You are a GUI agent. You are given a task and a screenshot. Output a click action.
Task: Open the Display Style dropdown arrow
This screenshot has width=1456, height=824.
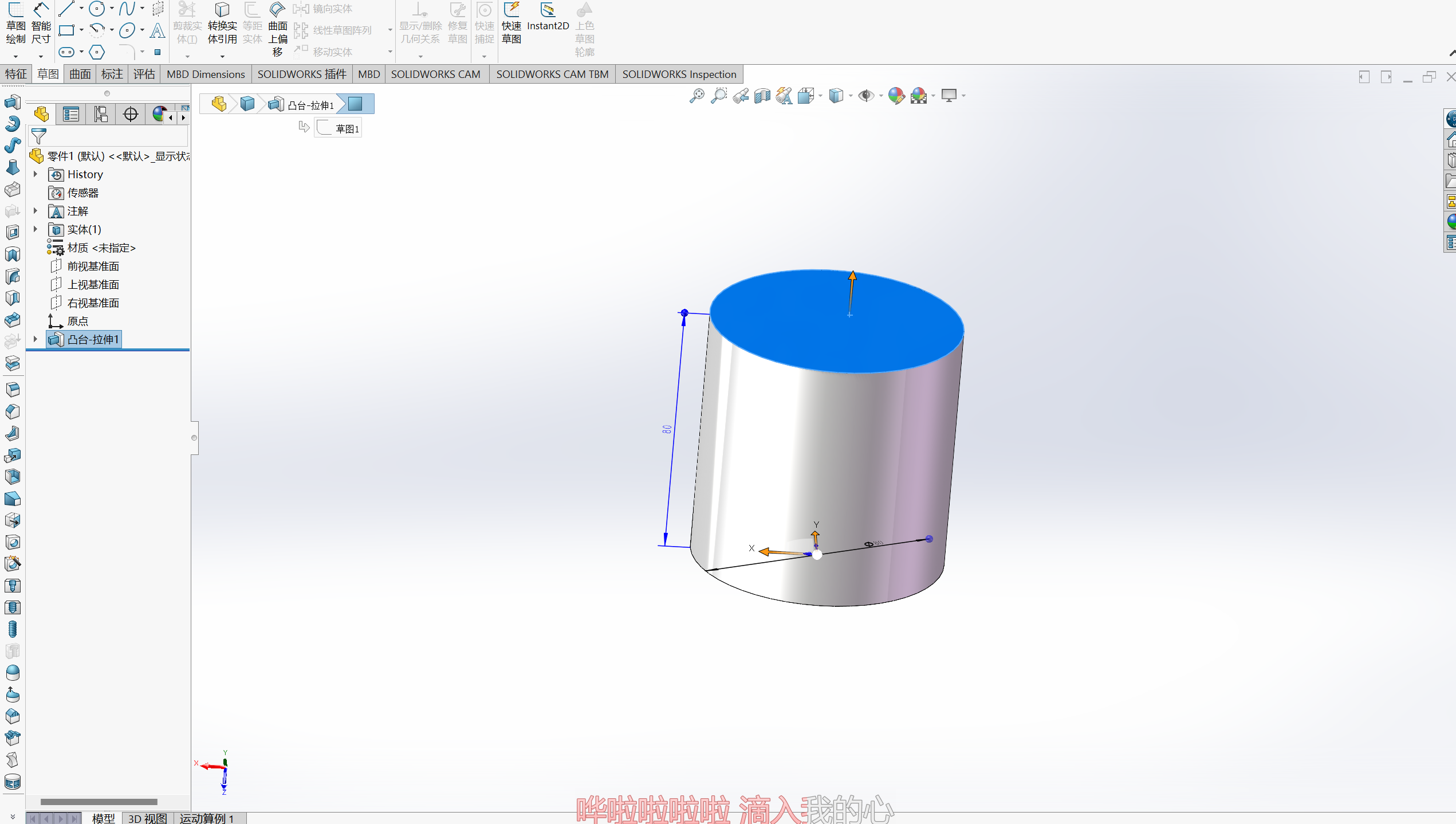851,96
